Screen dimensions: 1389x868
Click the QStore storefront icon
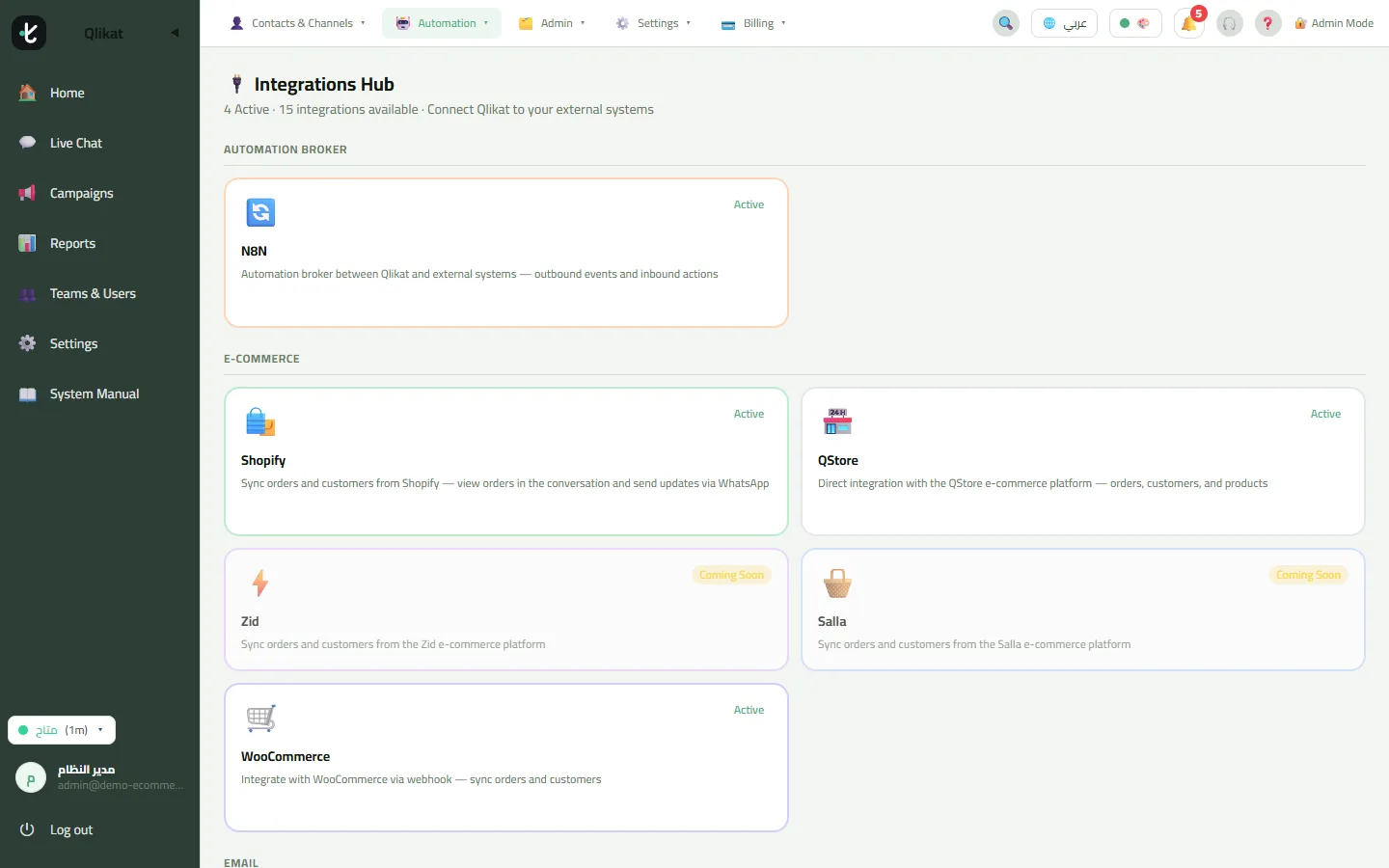(837, 421)
